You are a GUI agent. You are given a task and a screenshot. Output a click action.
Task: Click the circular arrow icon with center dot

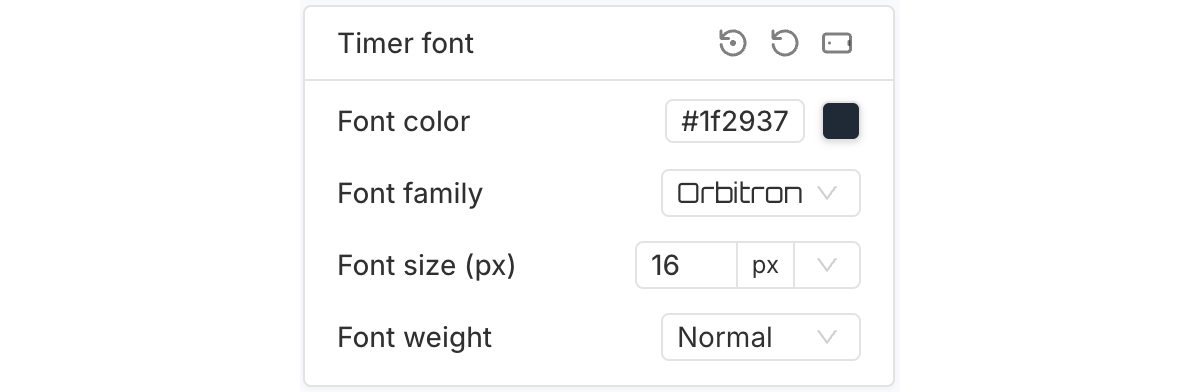pyautogui.click(x=733, y=43)
